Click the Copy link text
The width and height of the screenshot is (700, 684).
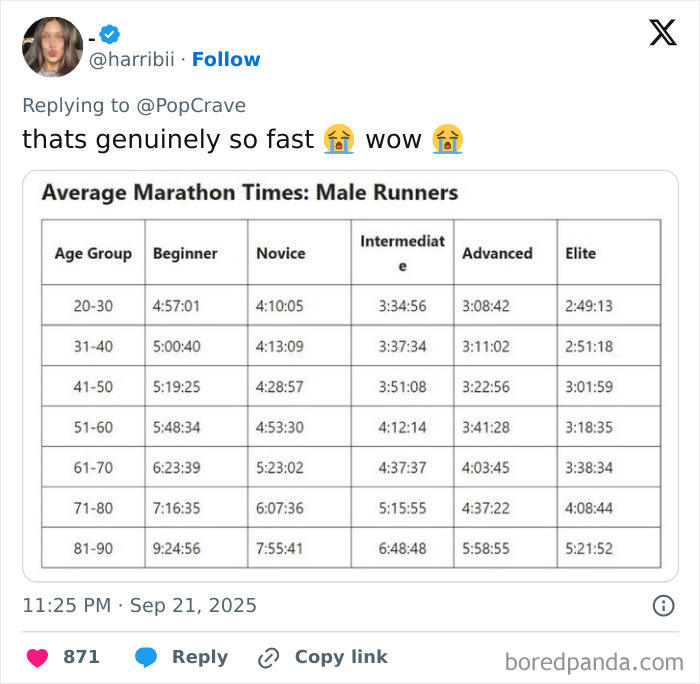(x=341, y=657)
